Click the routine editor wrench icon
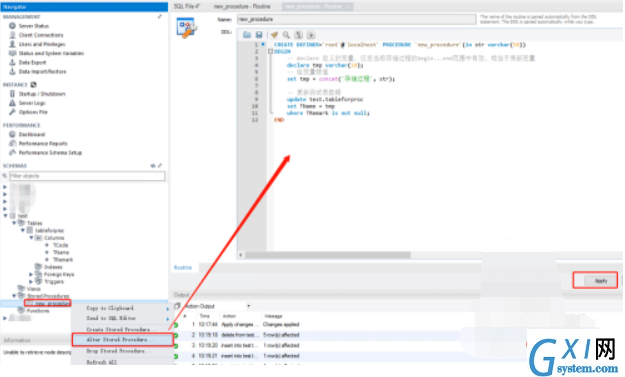 186,28
